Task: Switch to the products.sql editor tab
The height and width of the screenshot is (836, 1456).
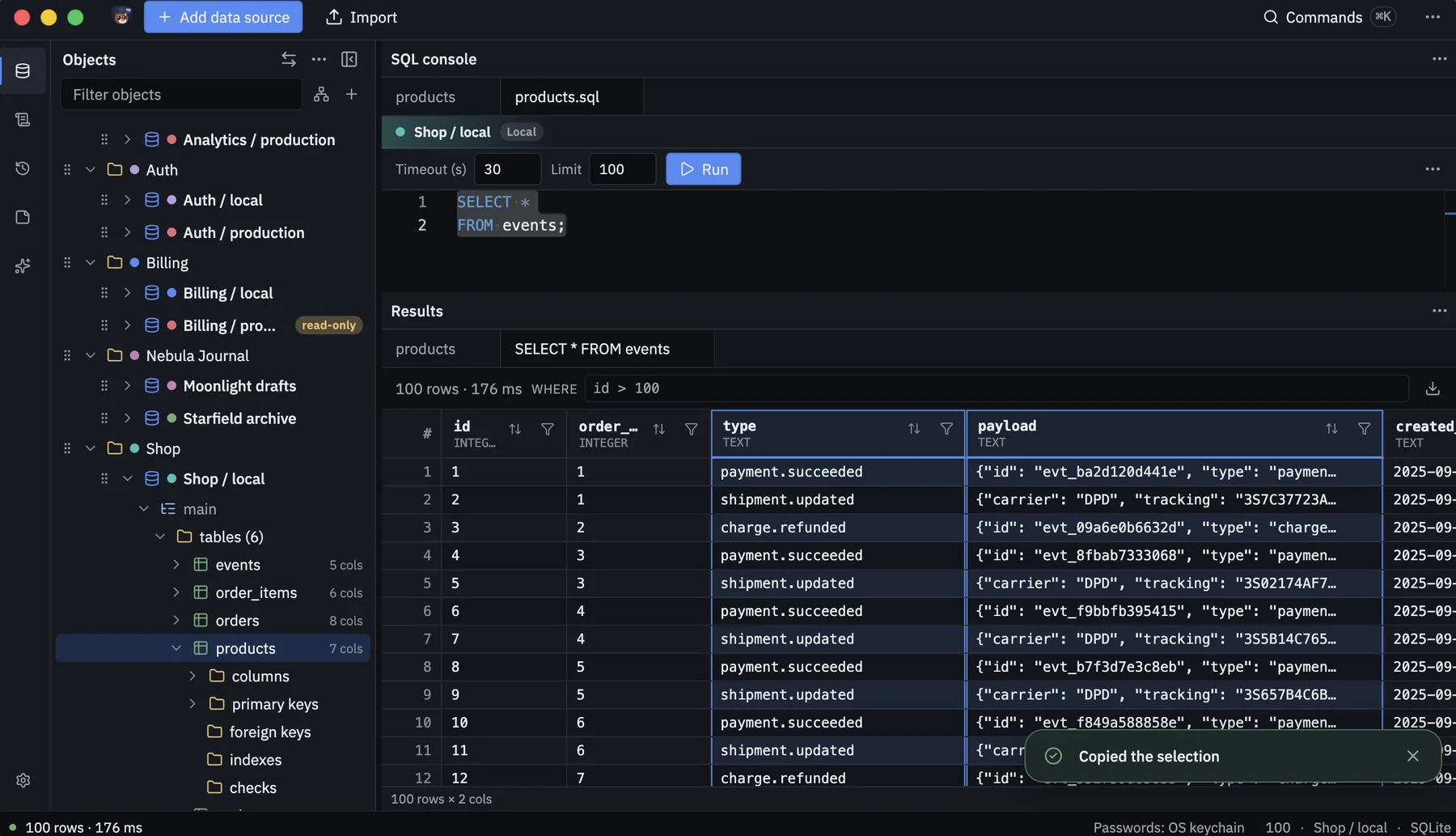Action: pos(572,97)
